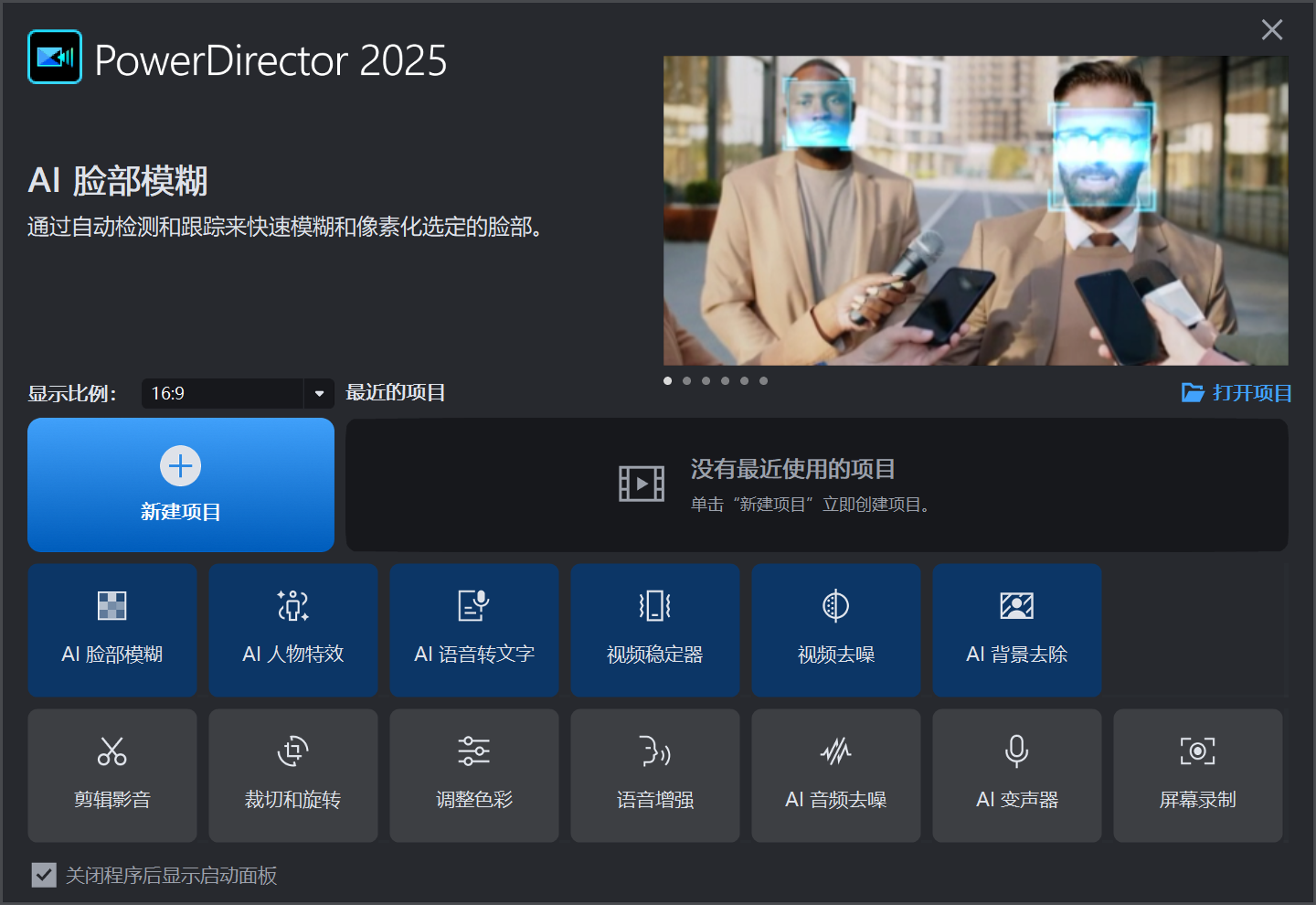Expand the 16:9 aspect ratio dropdown

point(319,394)
